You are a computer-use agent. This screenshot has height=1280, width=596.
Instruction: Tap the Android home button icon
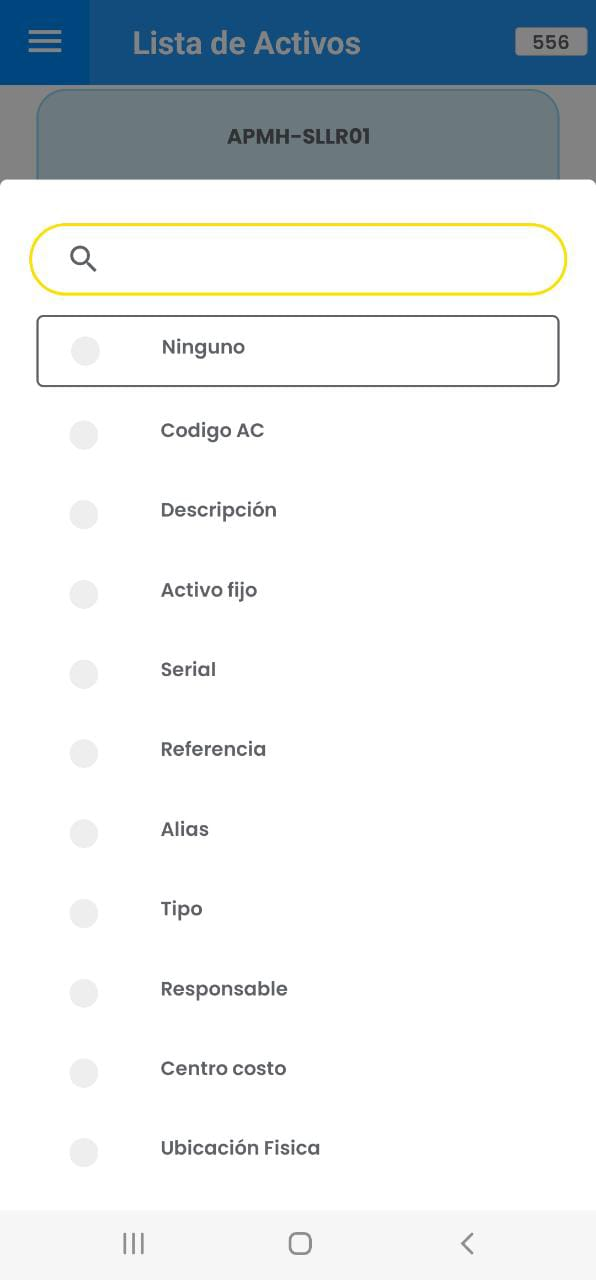pos(300,1243)
